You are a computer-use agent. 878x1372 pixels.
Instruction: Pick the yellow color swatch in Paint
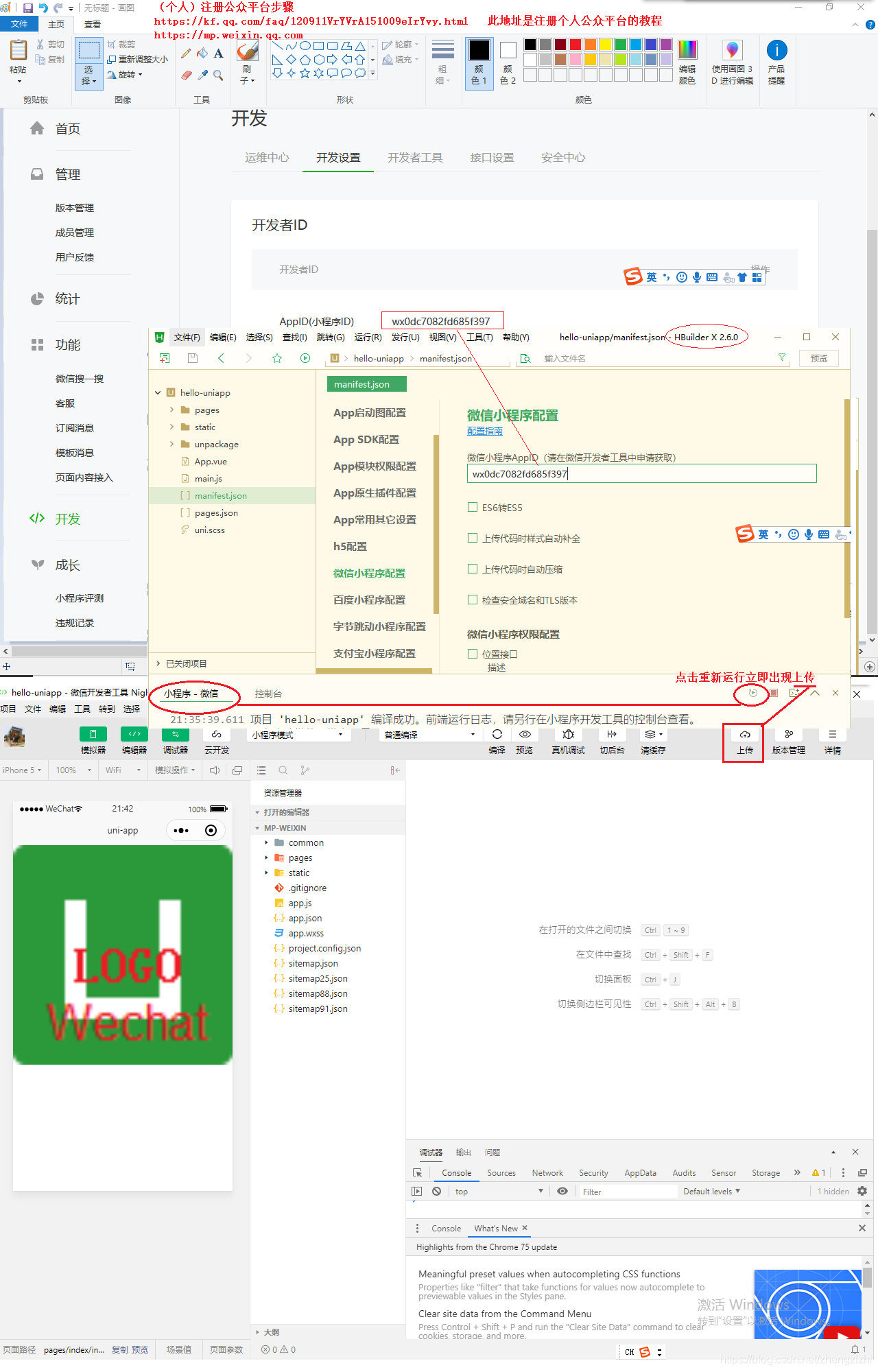[x=606, y=45]
